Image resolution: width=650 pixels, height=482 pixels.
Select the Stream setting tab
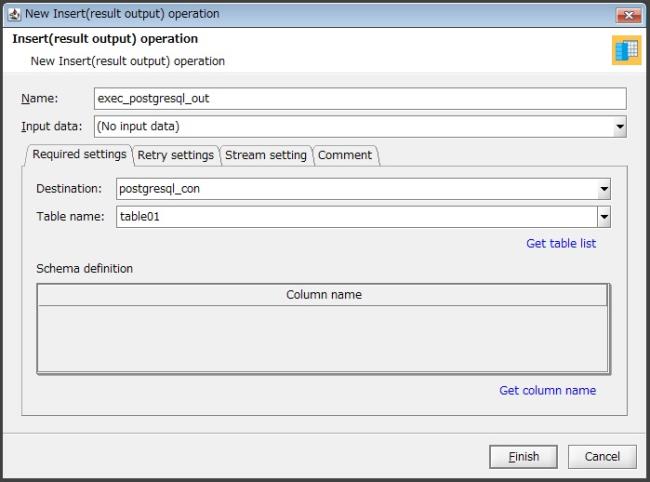point(265,155)
